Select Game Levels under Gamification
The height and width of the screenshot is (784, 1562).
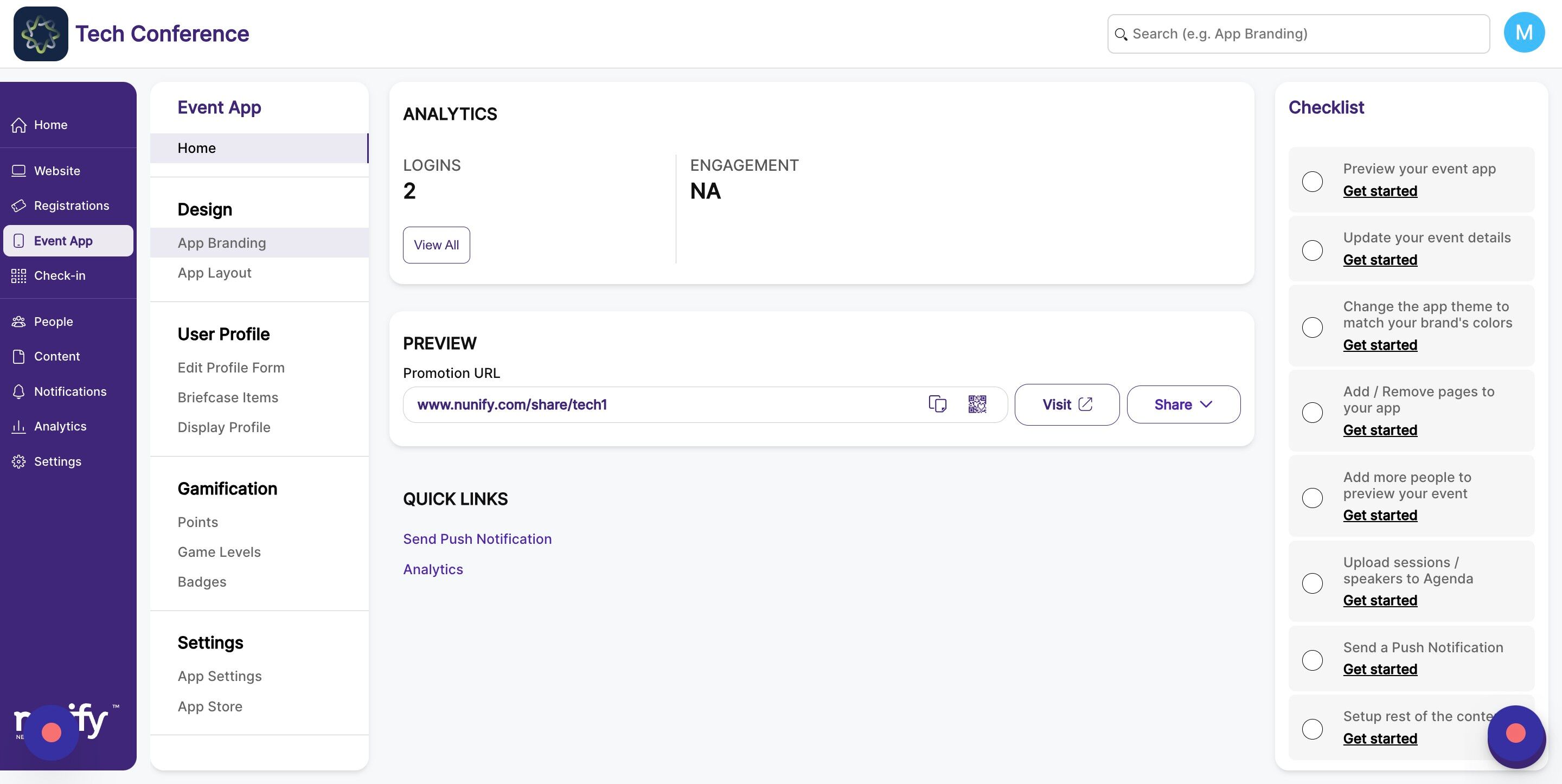(219, 552)
